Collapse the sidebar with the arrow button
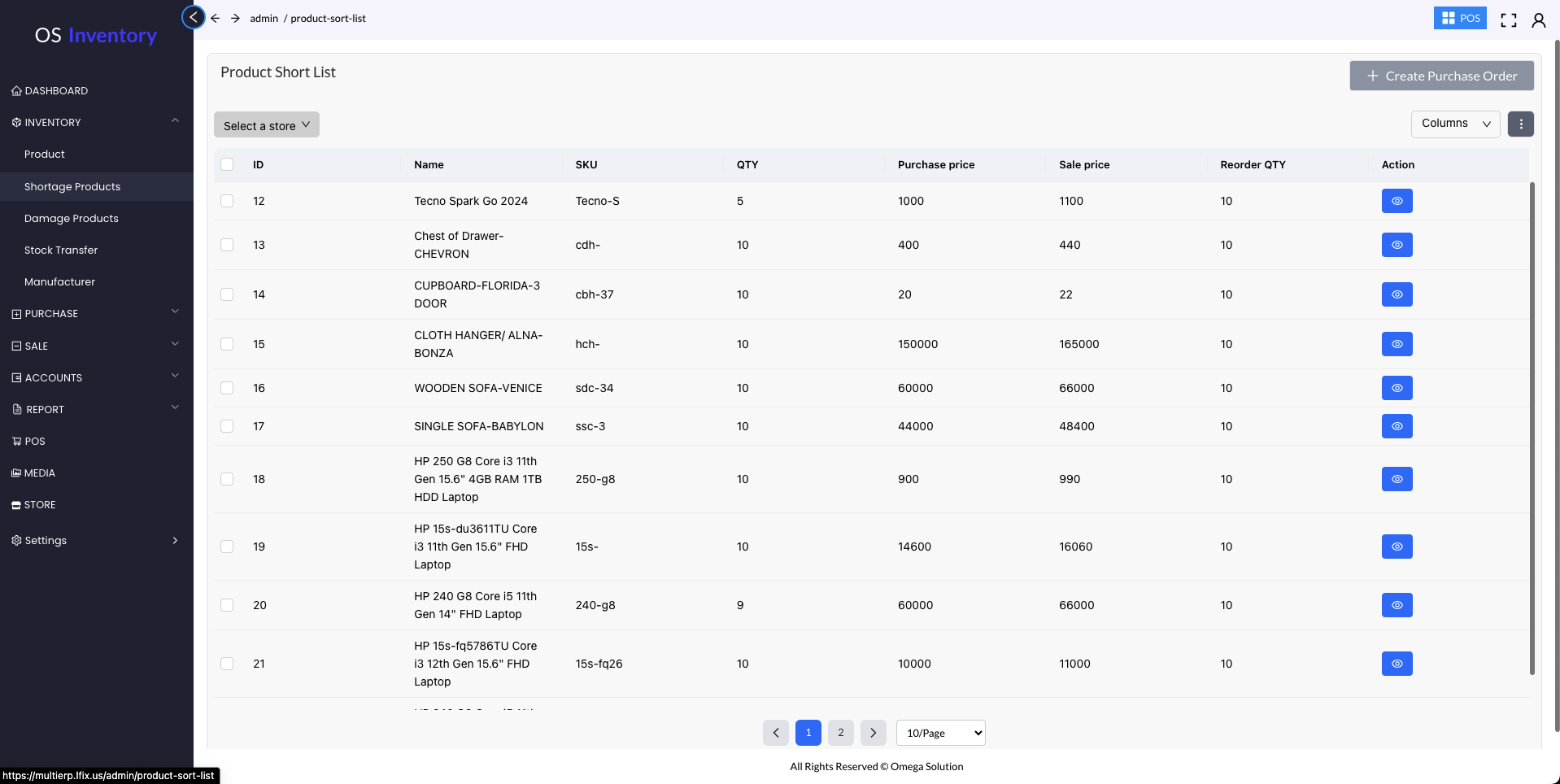The width and height of the screenshot is (1560, 784). (x=194, y=17)
